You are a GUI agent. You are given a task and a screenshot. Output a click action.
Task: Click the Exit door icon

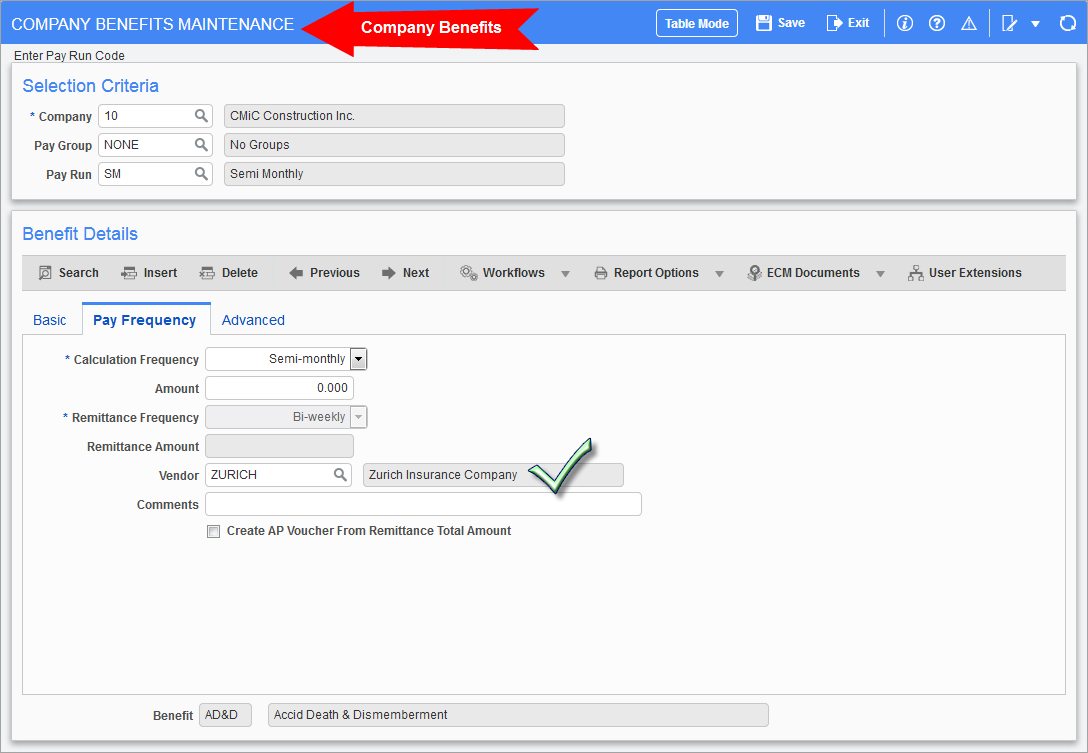click(x=834, y=23)
